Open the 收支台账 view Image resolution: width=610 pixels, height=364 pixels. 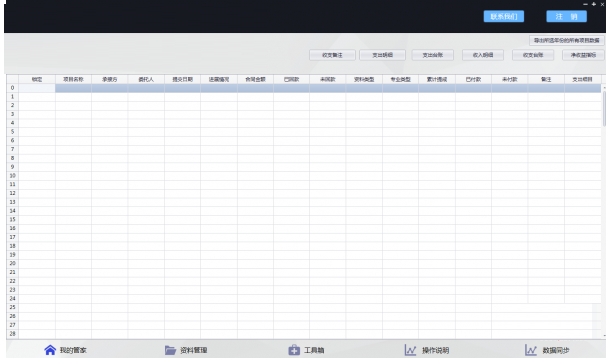point(533,55)
